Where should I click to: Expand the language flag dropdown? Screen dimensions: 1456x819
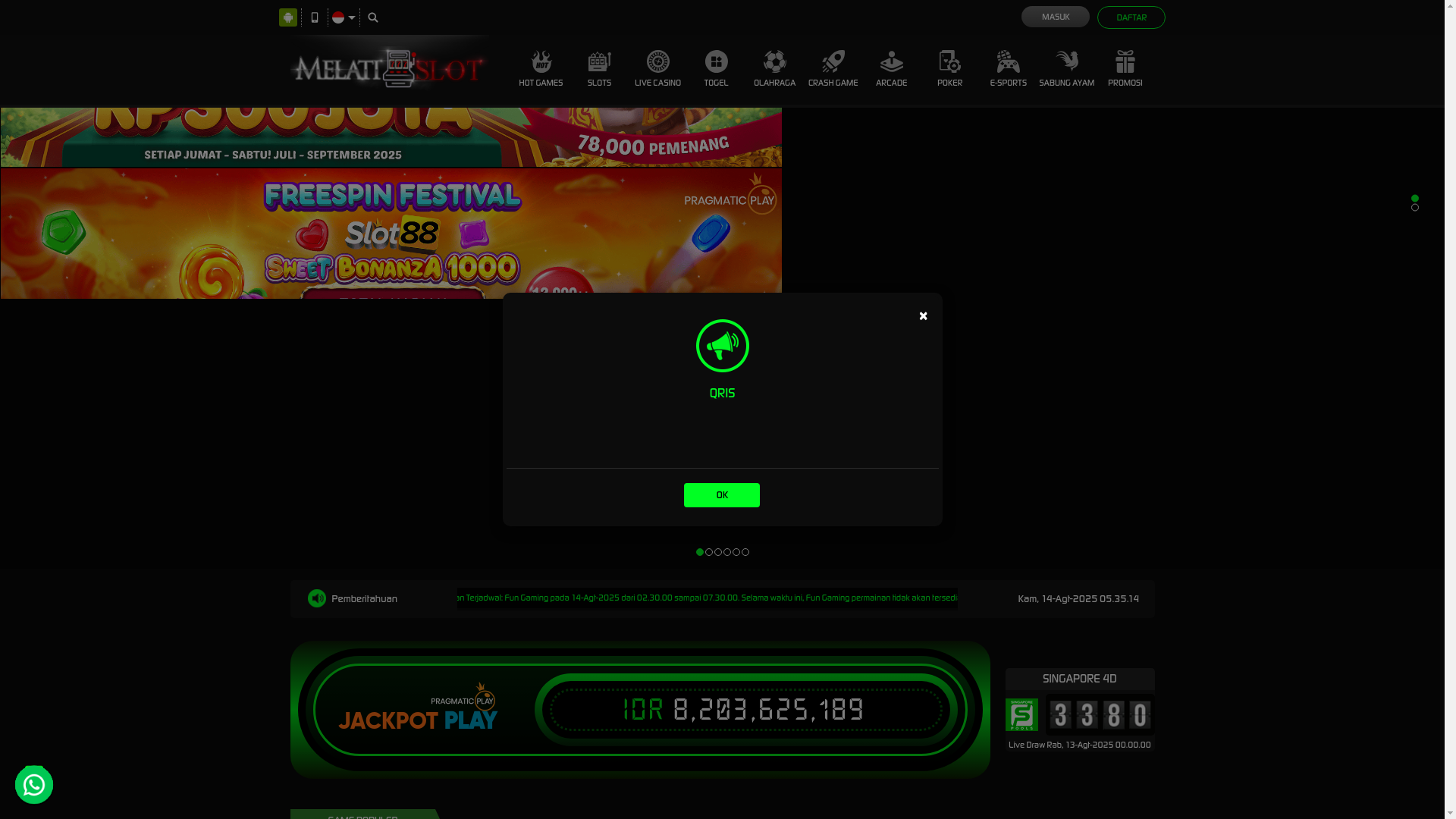[344, 17]
